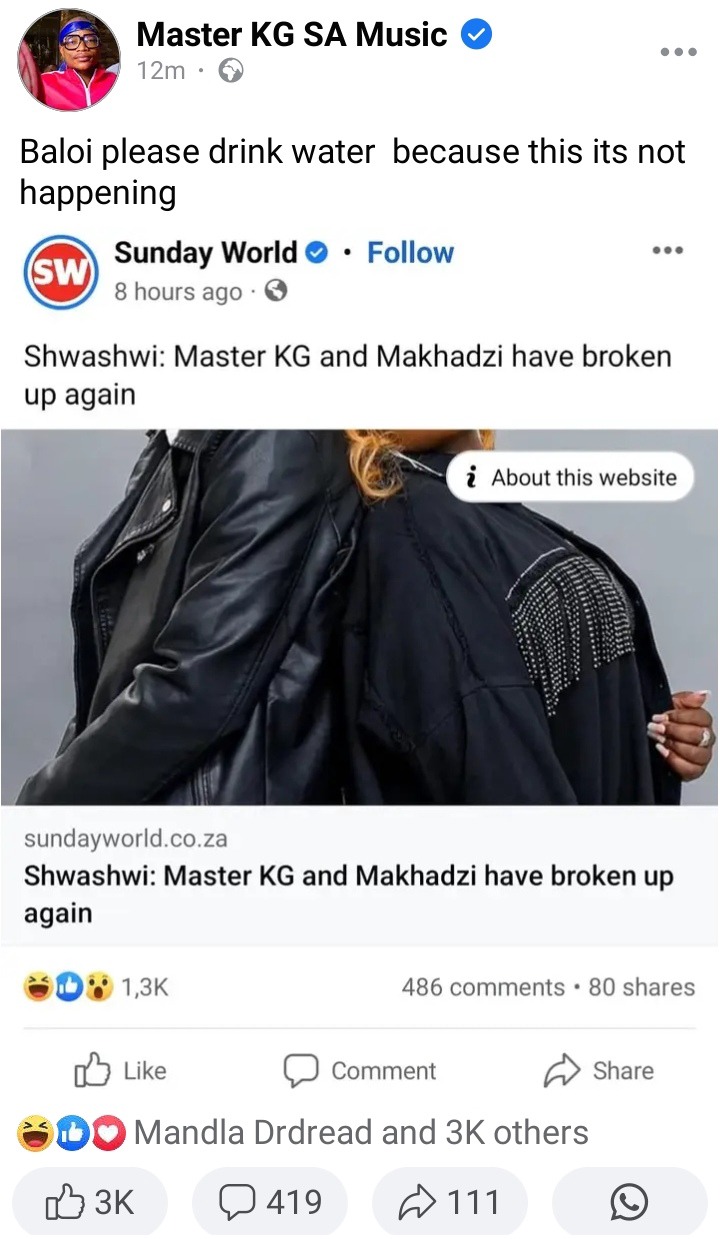Tap the Sunday World SW logo
720x1239 pixels.
[x=61, y=271]
